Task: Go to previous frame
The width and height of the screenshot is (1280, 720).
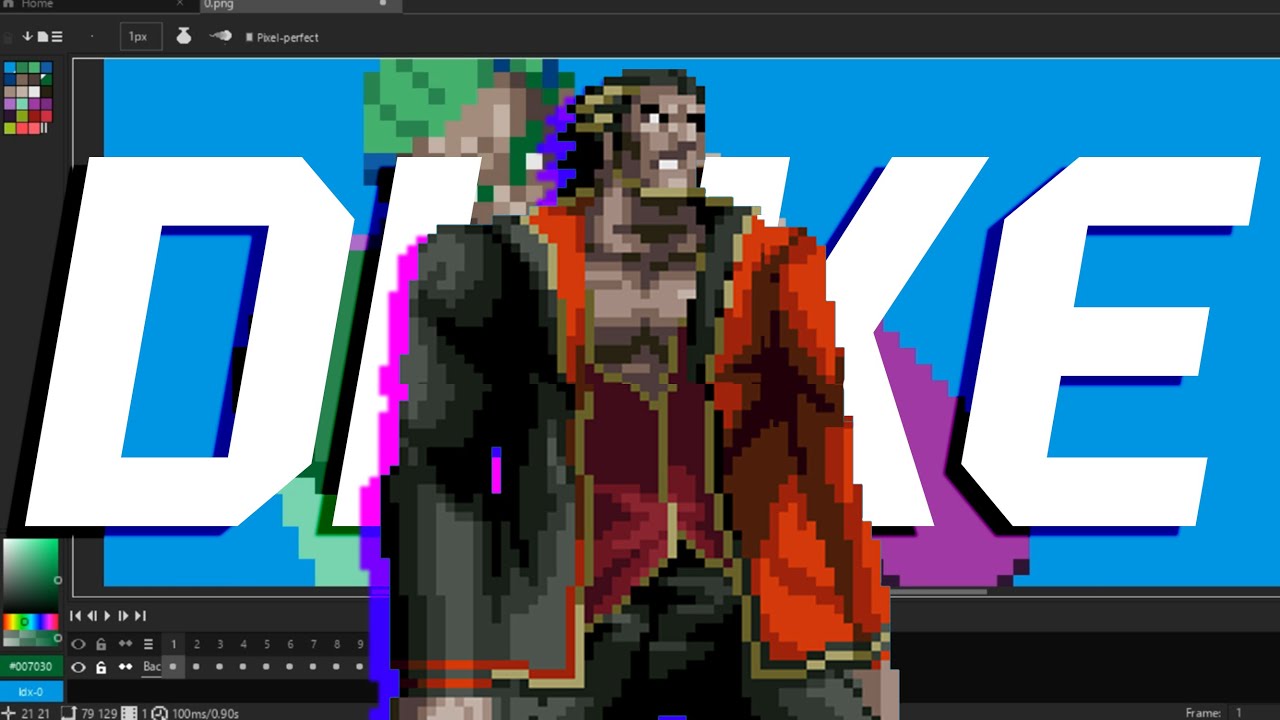Action: click(x=92, y=615)
